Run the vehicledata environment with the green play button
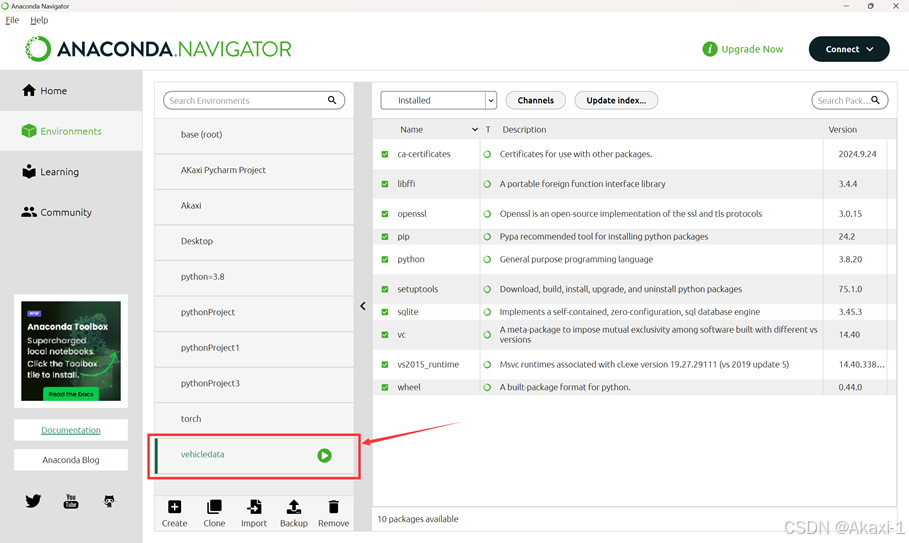The image size is (909, 543). [325, 455]
